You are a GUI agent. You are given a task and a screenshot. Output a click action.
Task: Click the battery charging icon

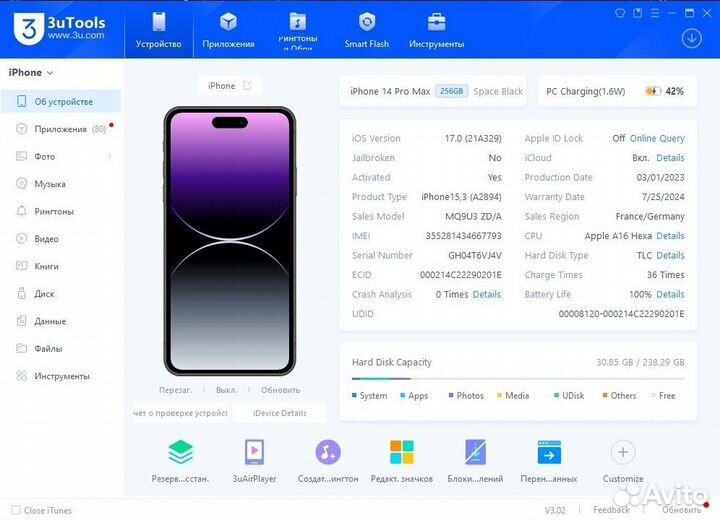[653, 91]
